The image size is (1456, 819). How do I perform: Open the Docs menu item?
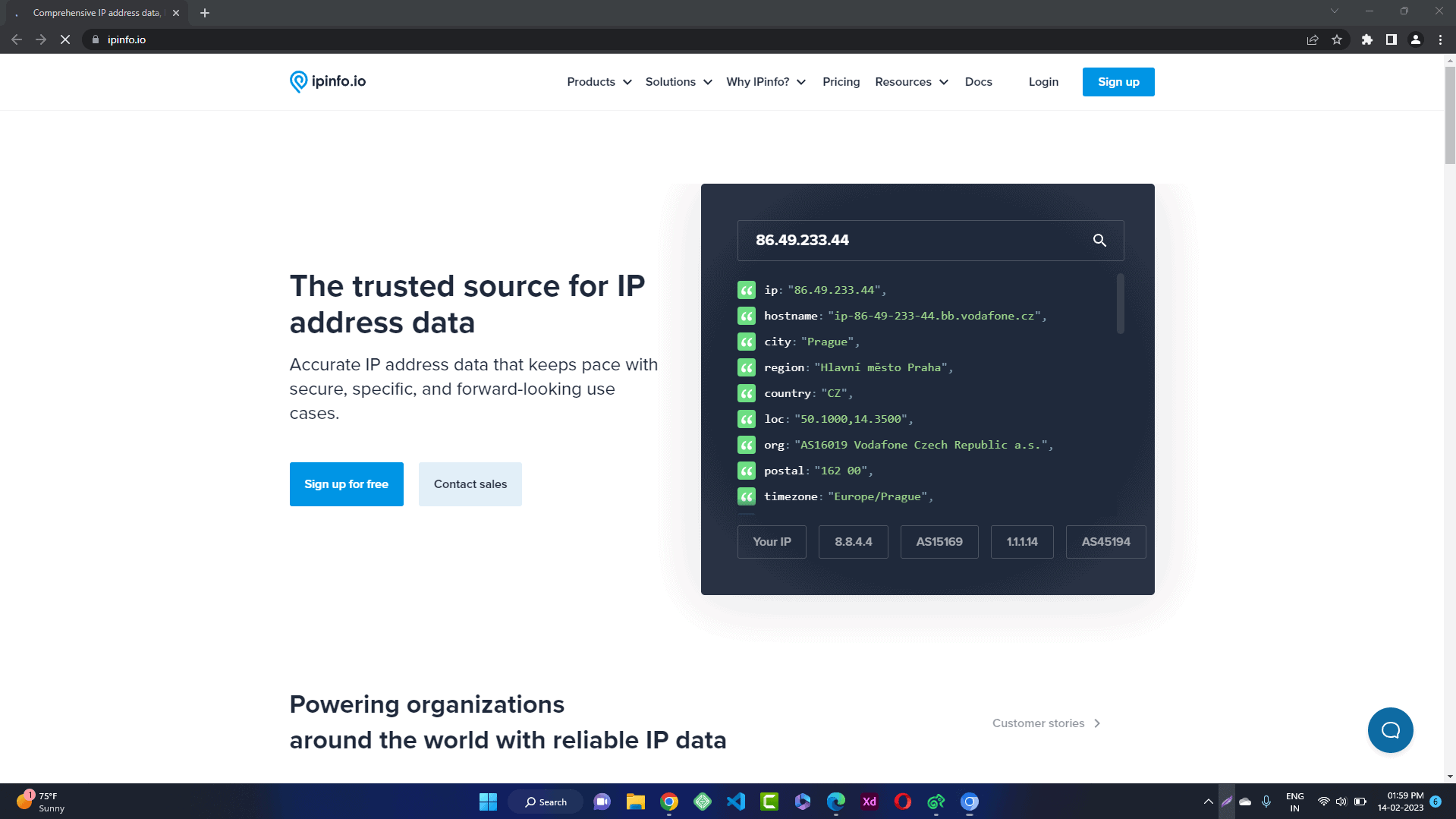pos(978,82)
